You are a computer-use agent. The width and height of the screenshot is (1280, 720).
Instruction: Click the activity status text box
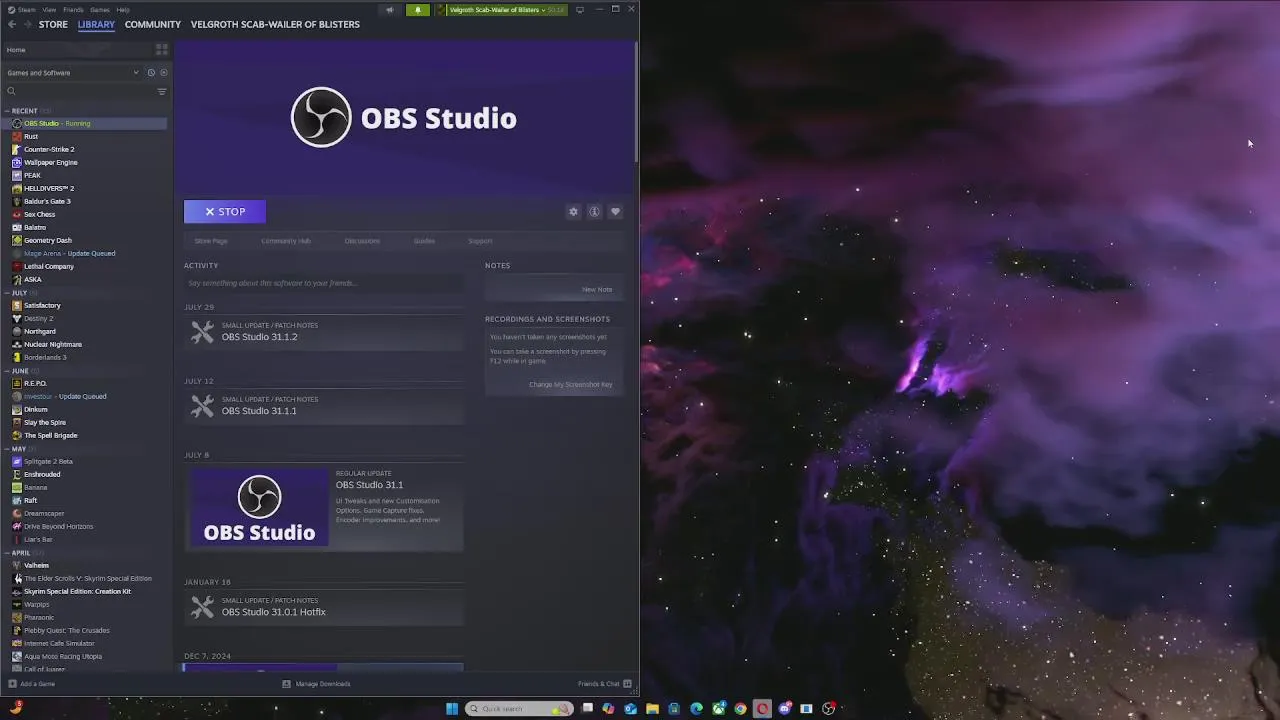[x=323, y=283]
